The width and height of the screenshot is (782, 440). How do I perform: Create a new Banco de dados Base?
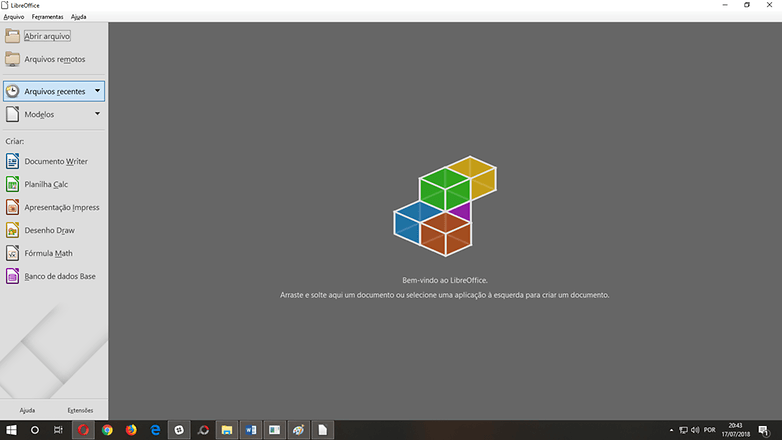coord(50,276)
